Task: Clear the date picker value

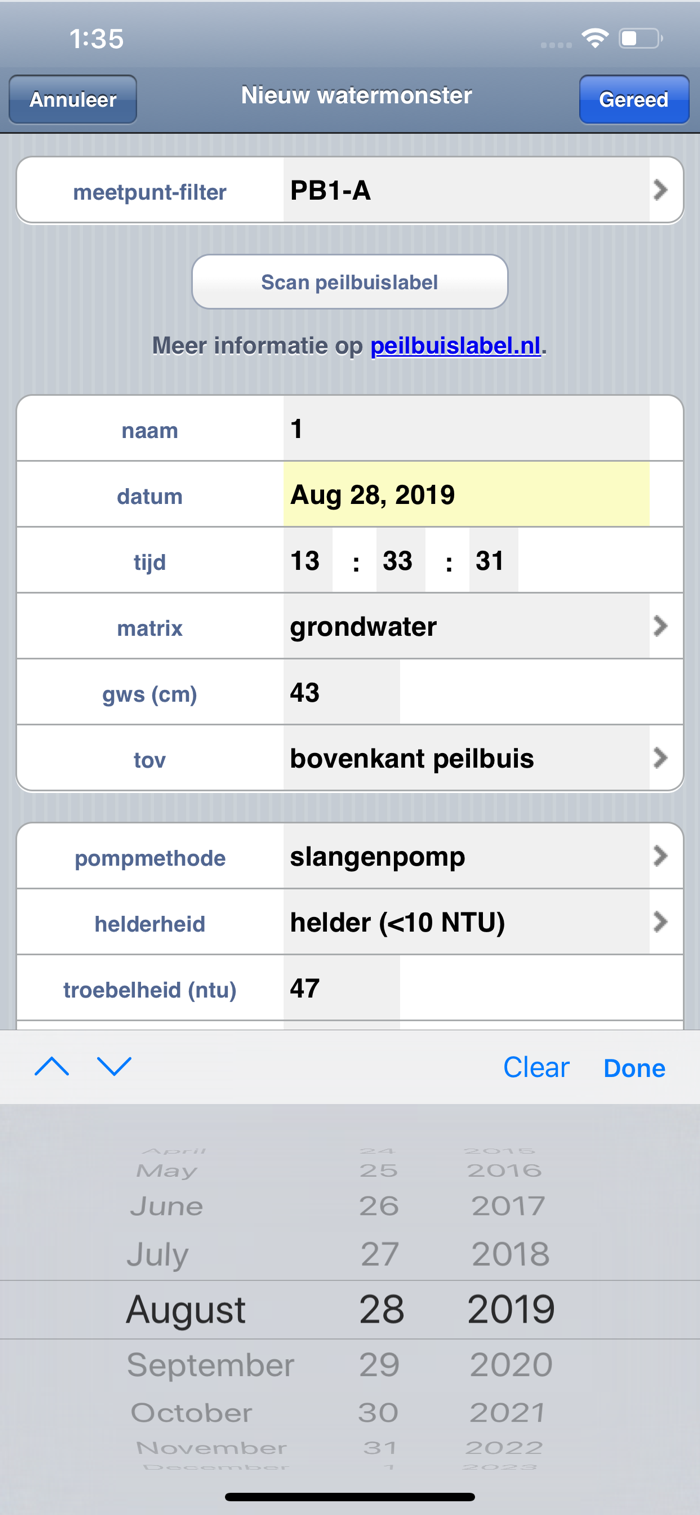Action: pyautogui.click(x=536, y=1067)
